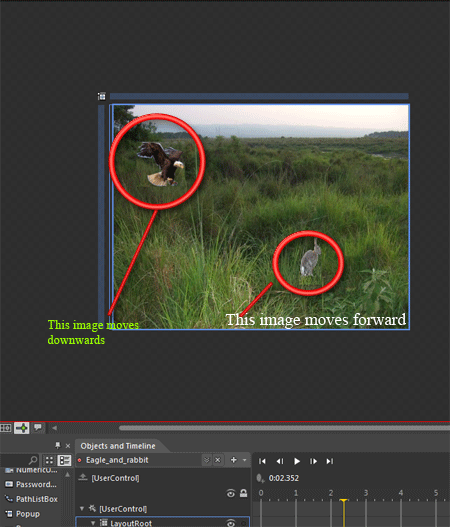The width and height of the screenshot is (450, 527).
Task: Click the 0:02.352 playhead time field
Action: click(x=284, y=478)
